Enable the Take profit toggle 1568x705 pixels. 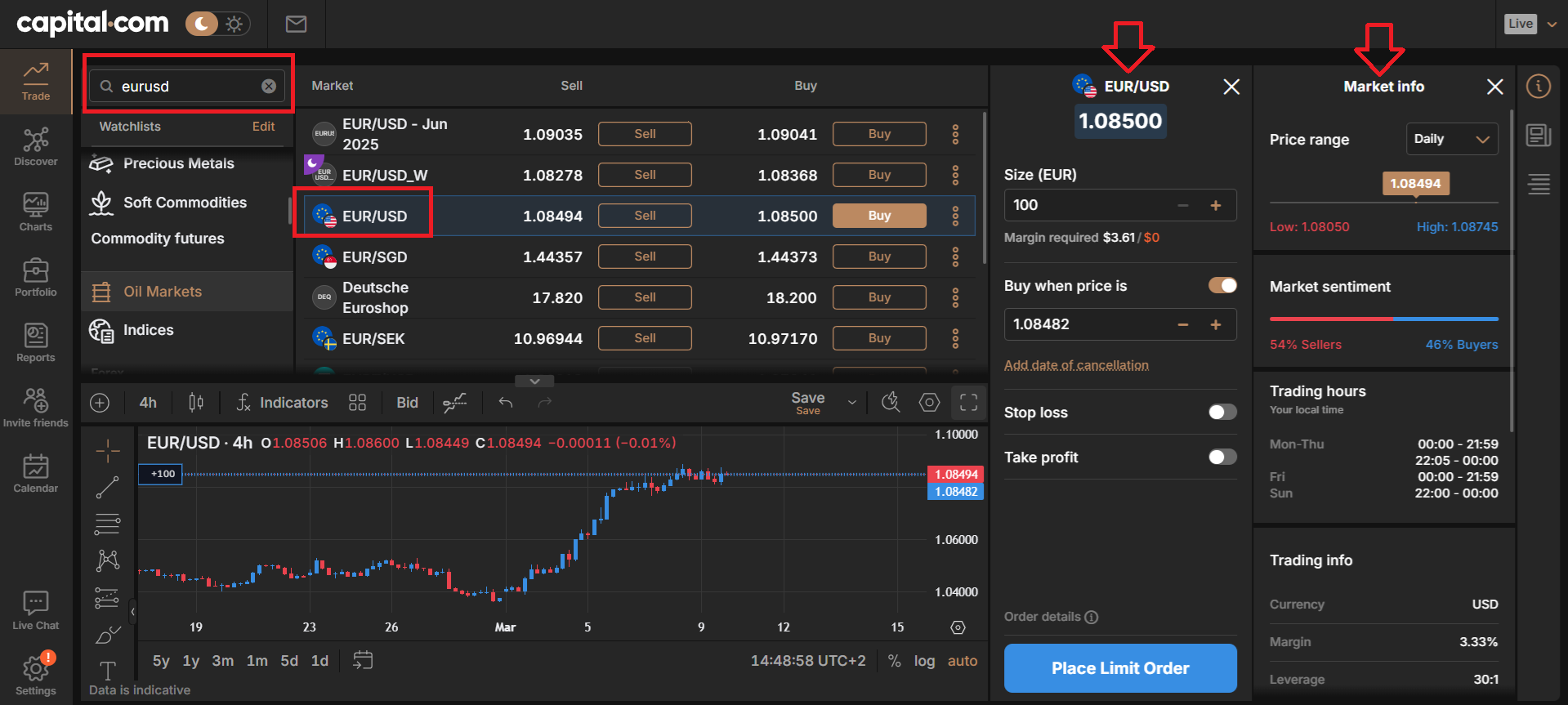click(1222, 457)
